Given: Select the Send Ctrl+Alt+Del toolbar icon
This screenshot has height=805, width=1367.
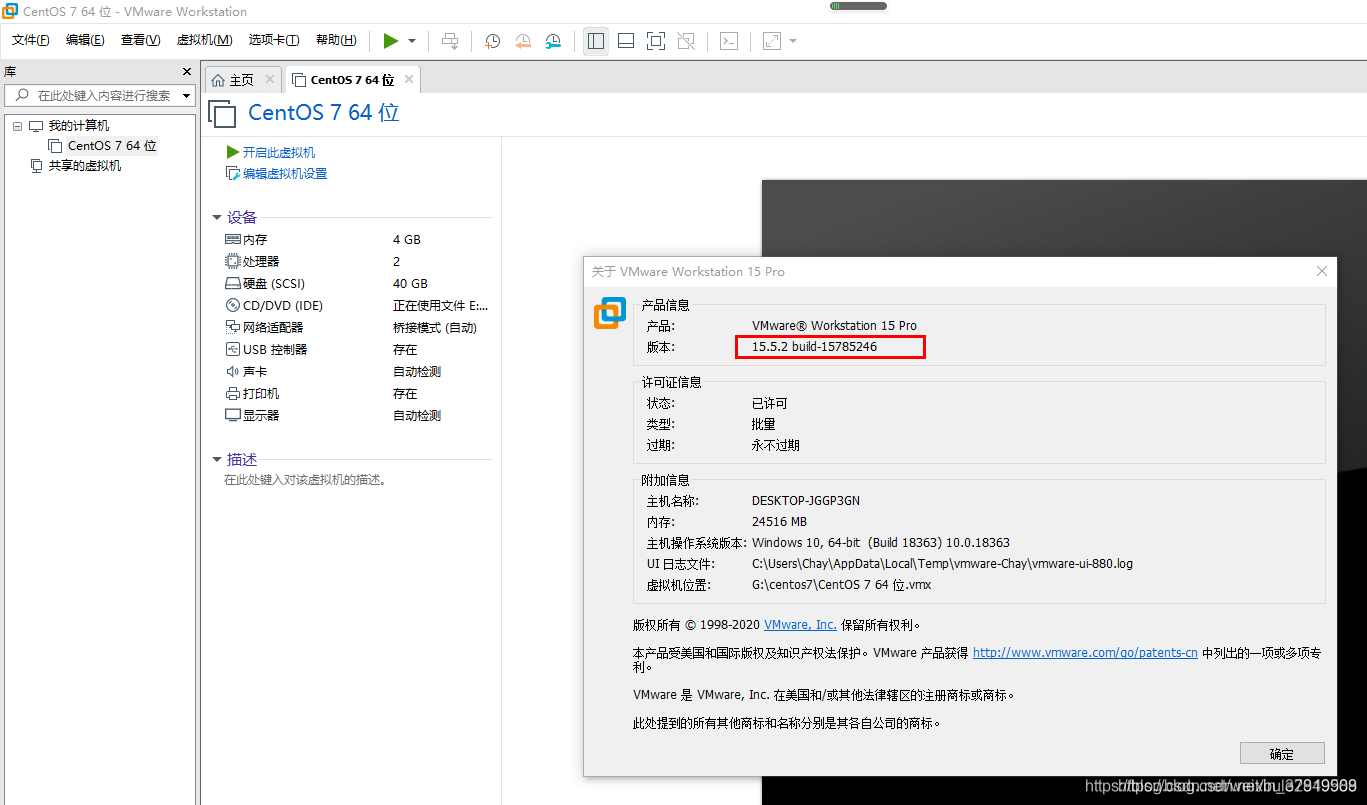Looking at the screenshot, I should 450,41.
